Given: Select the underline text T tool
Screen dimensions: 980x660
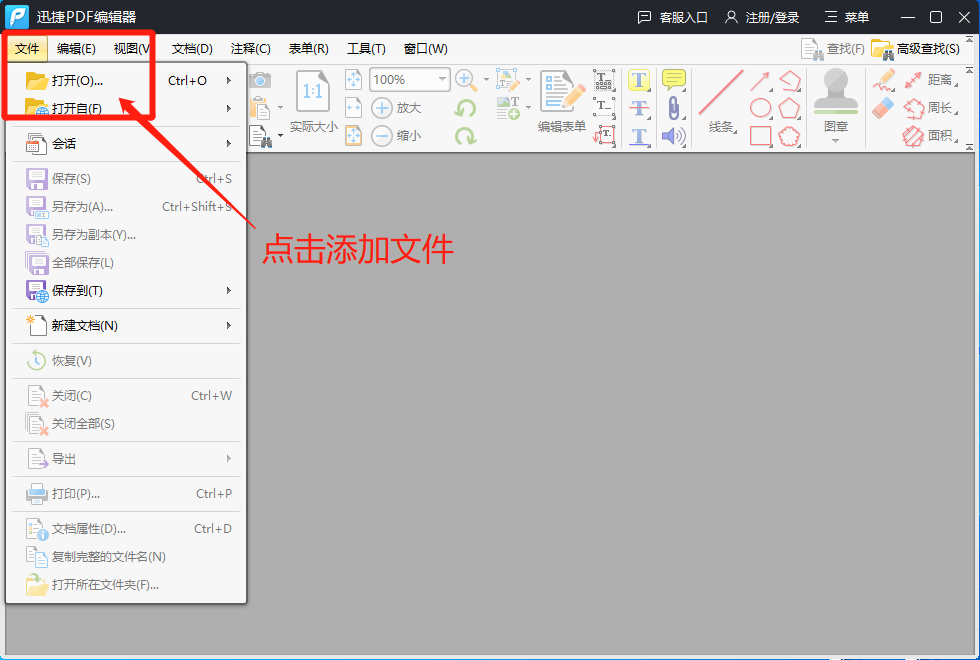Looking at the screenshot, I should (639, 136).
